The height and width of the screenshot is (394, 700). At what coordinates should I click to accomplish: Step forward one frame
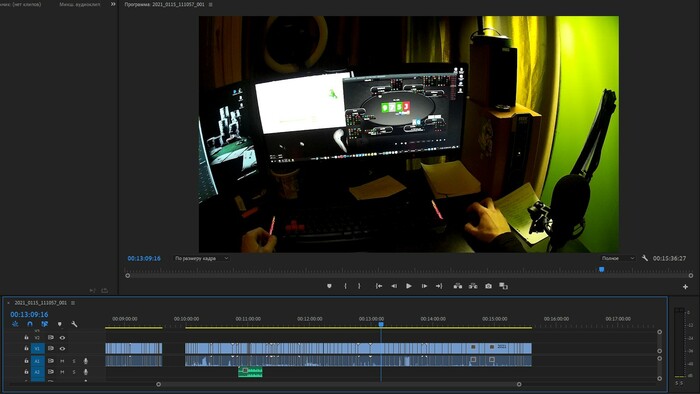424,286
